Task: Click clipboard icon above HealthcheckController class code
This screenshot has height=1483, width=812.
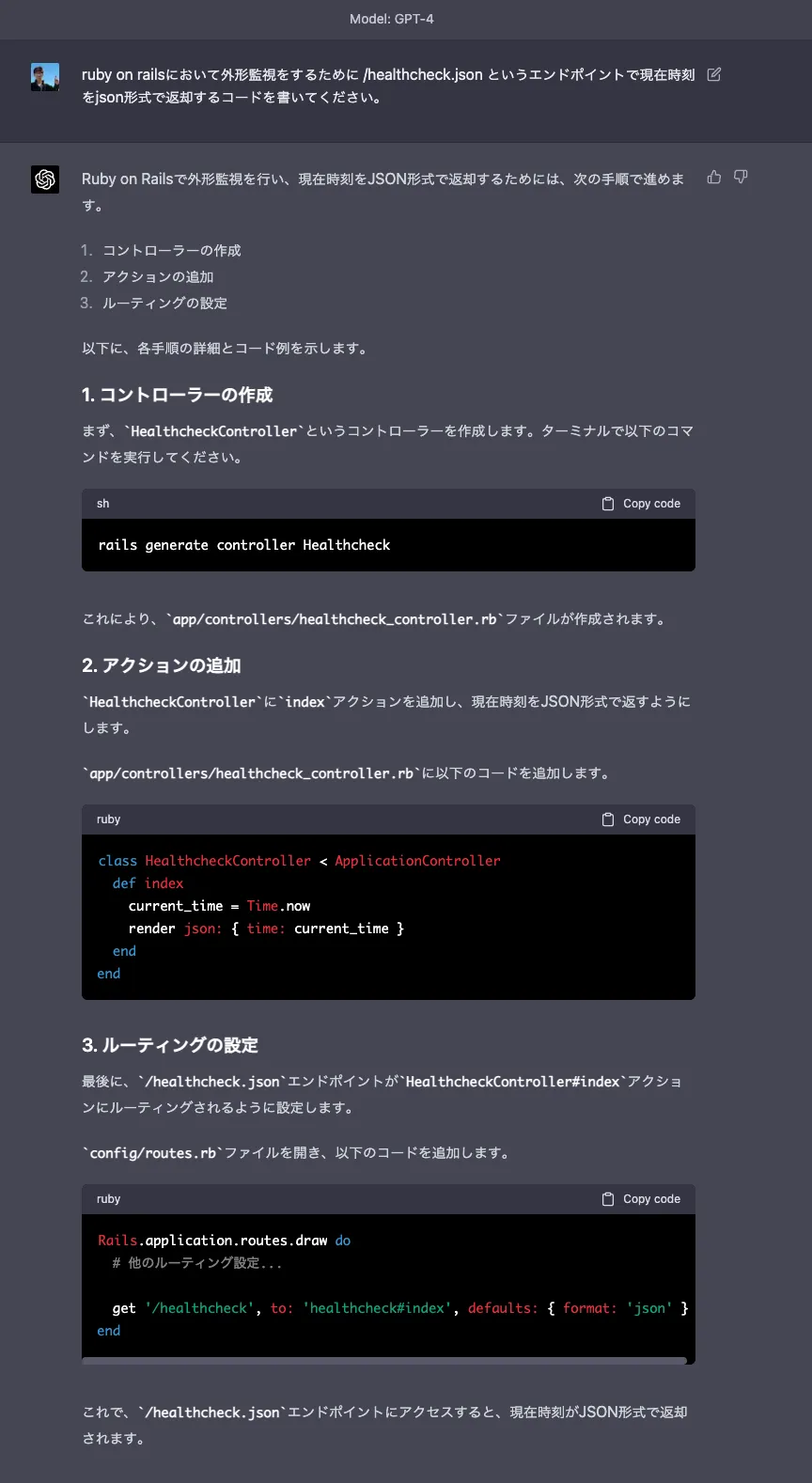Action: coord(608,820)
